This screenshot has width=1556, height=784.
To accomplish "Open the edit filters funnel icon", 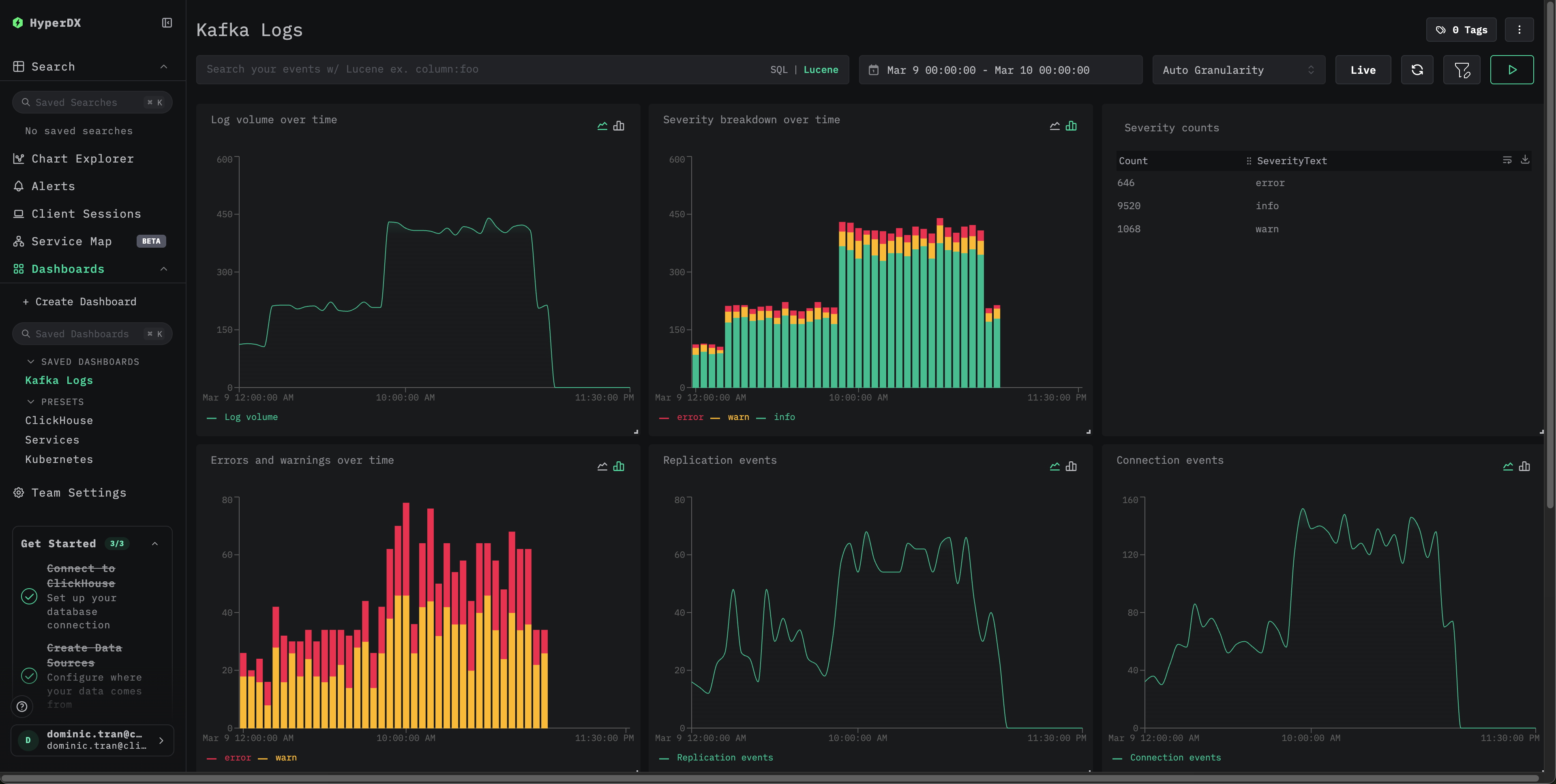I will coord(1461,70).
